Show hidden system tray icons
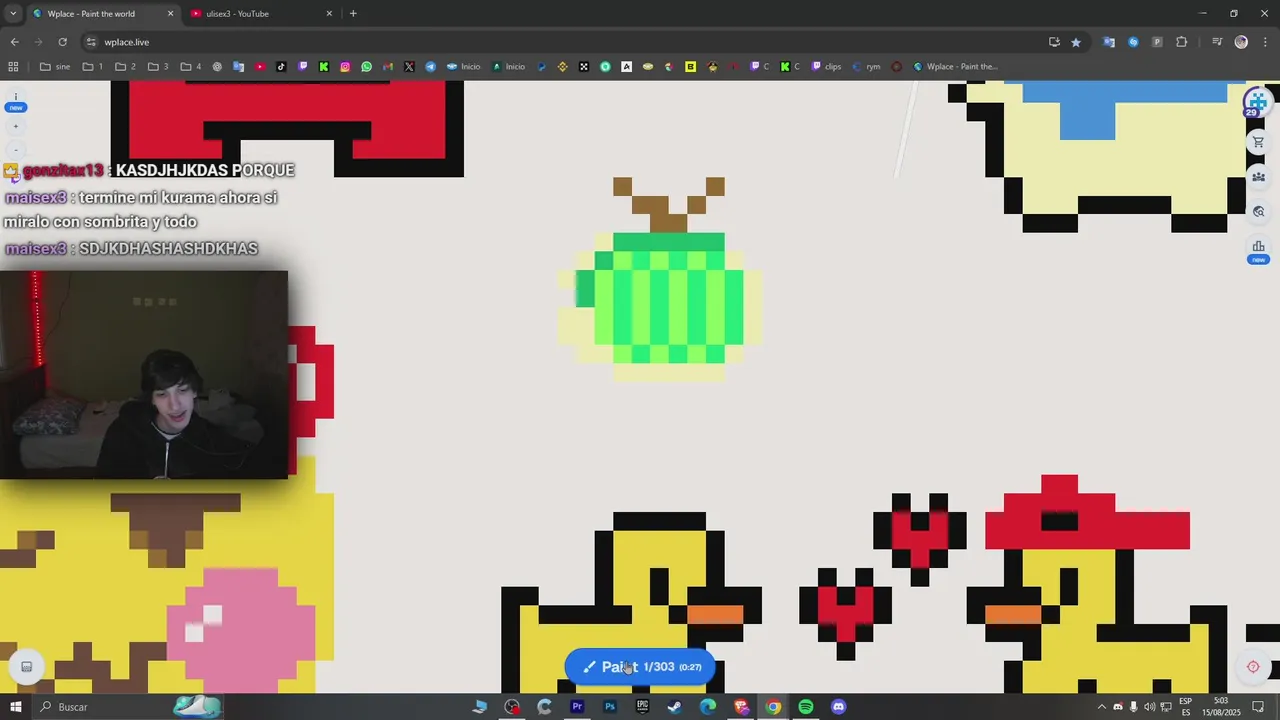This screenshot has width=1280, height=720. (x=1102, y=707)
